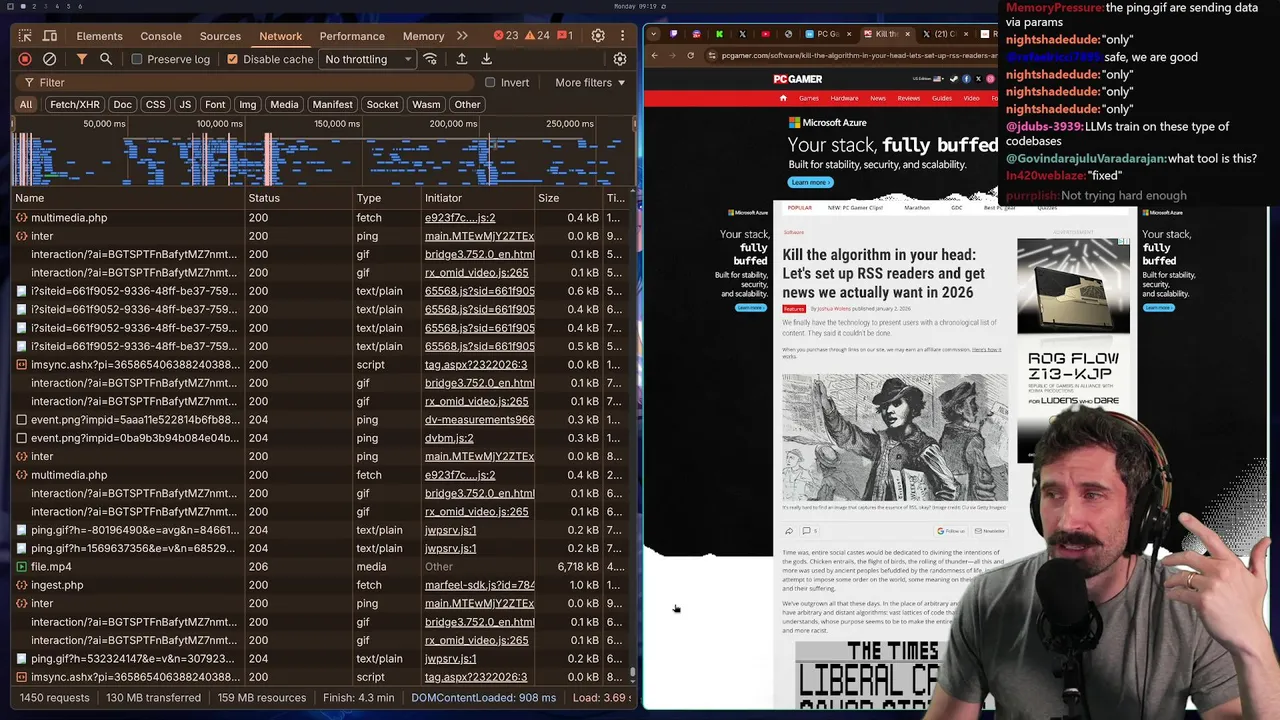Switch to the pinned Kick tab
1280x720 pixels.
pyautogui.click(x=719, y=34)
